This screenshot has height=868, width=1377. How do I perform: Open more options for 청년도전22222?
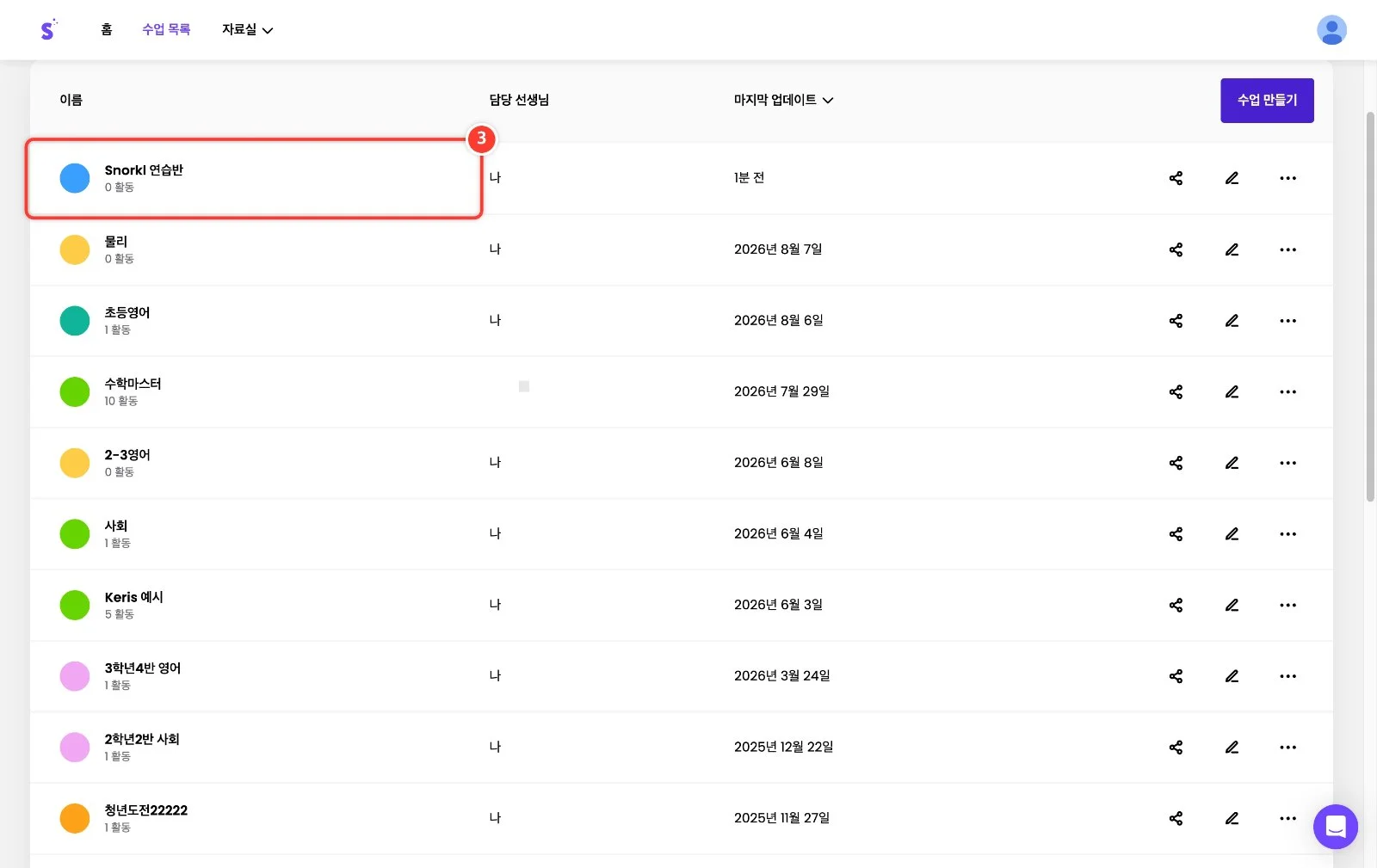click(x=1287, y=818)
